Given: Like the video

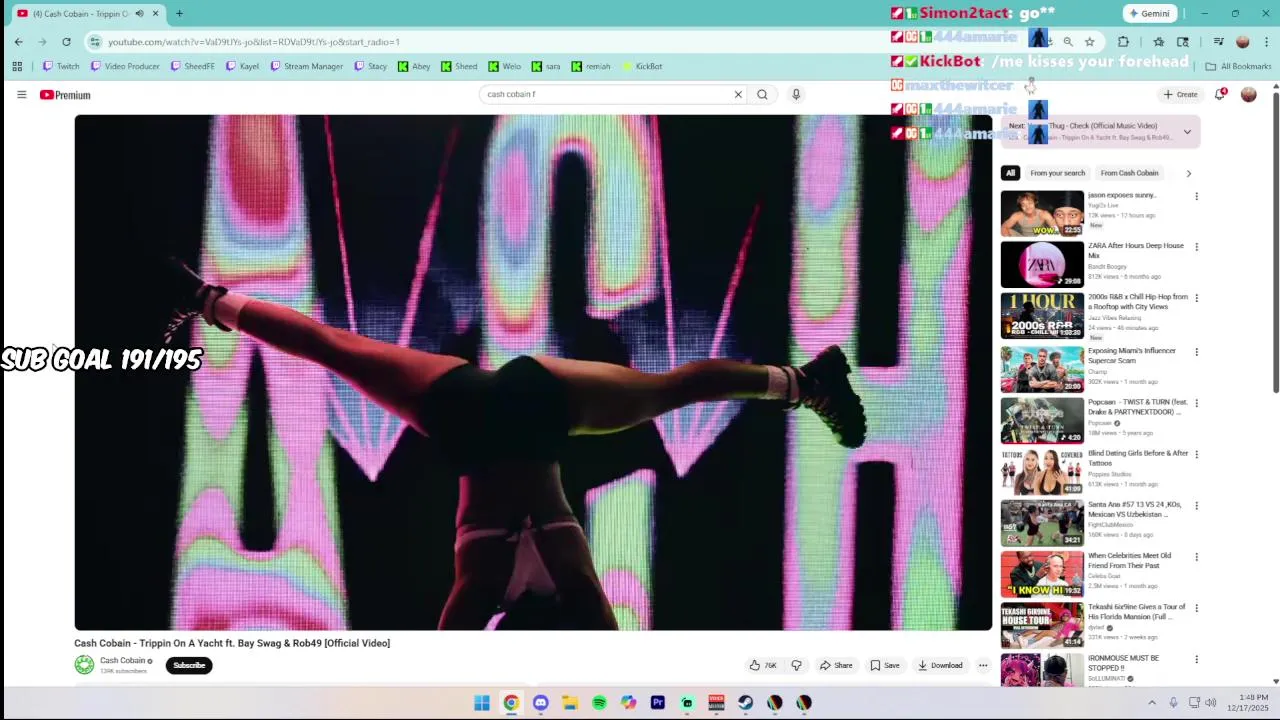Looking at the screenshot, I should (x=763, y=665).
